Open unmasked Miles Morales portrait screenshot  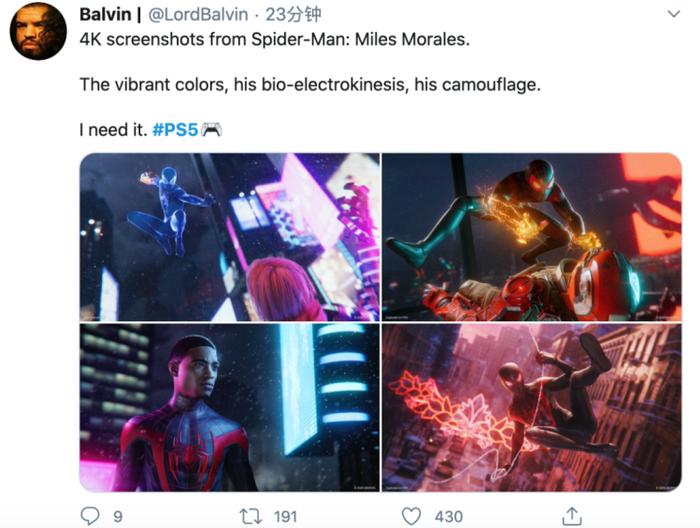click(229, 408)
